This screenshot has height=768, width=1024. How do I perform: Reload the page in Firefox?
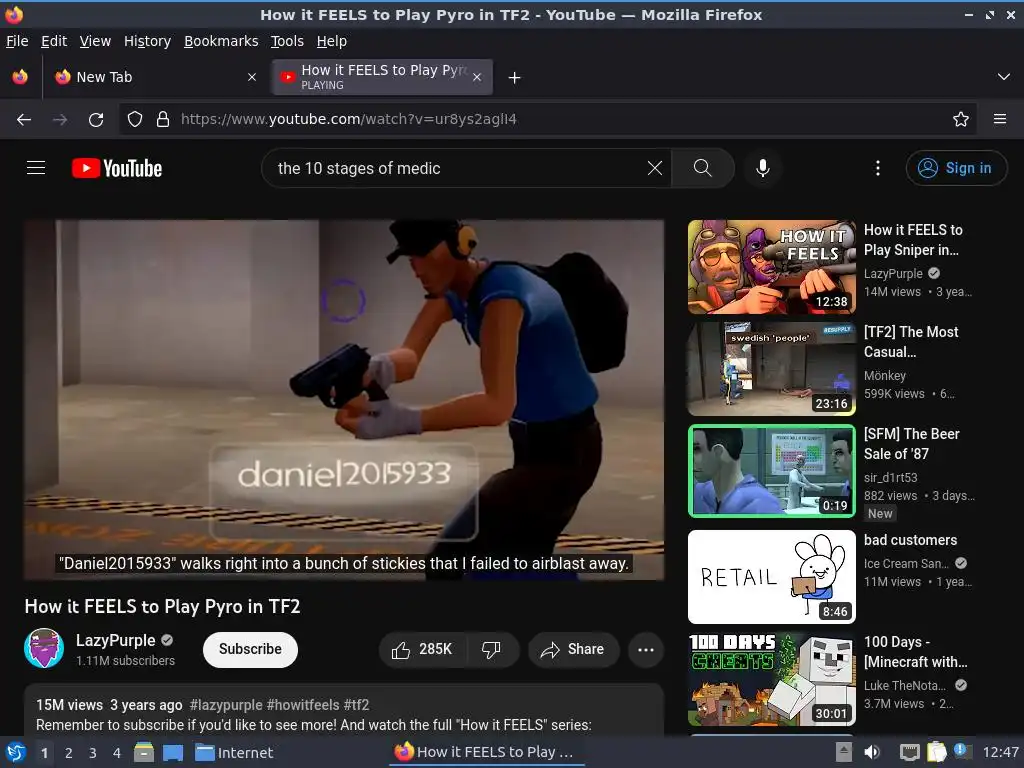(96, 120)
